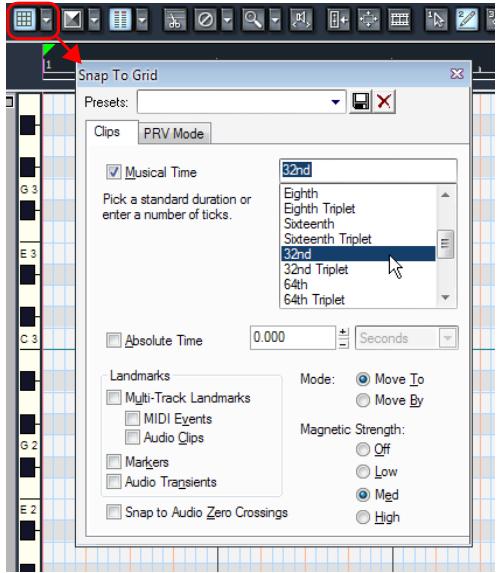Select the scissors split tool

click(175, 19)
